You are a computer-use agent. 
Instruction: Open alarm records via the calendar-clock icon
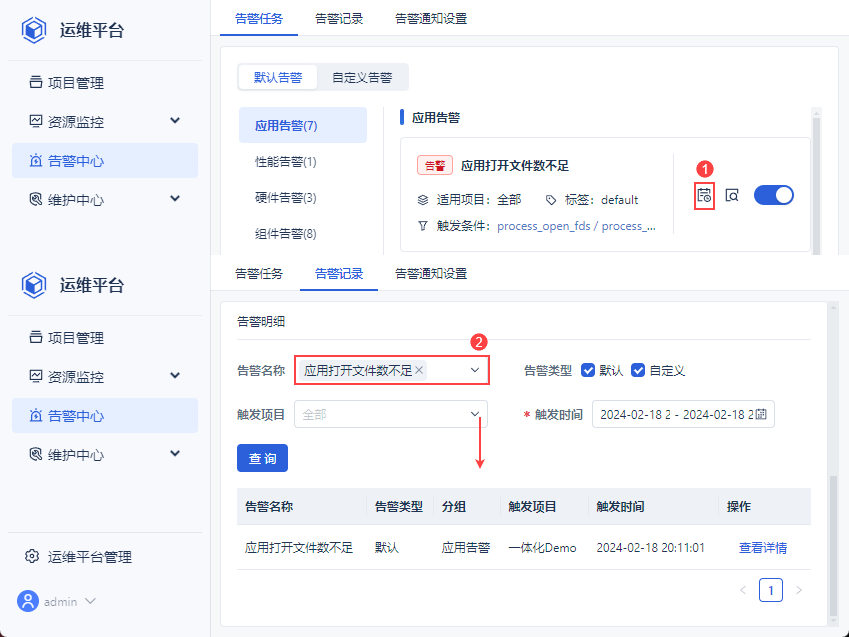click(x=704, y=196)
